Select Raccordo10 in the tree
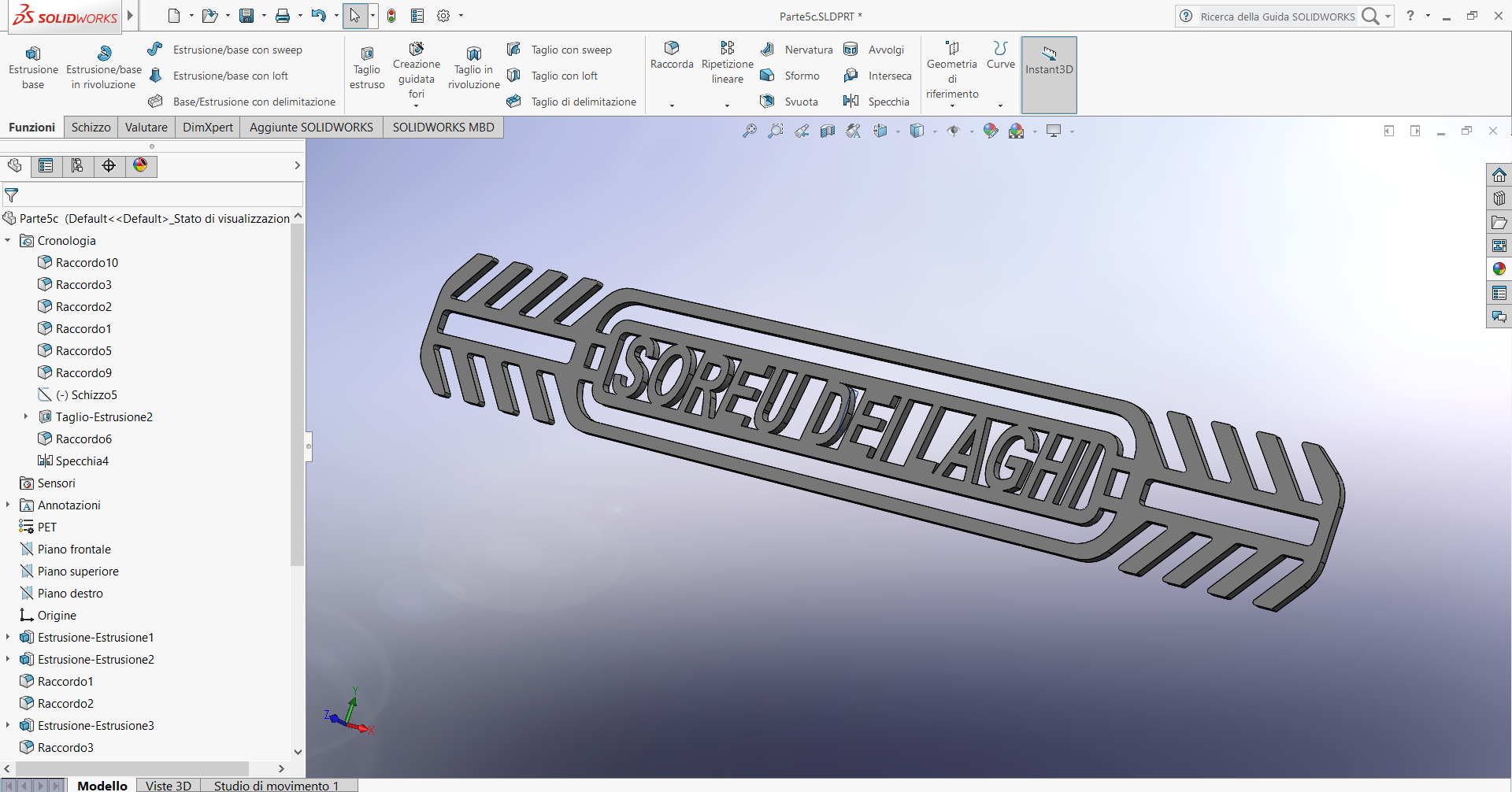1512x792 pixels. (x=78, y=262)
